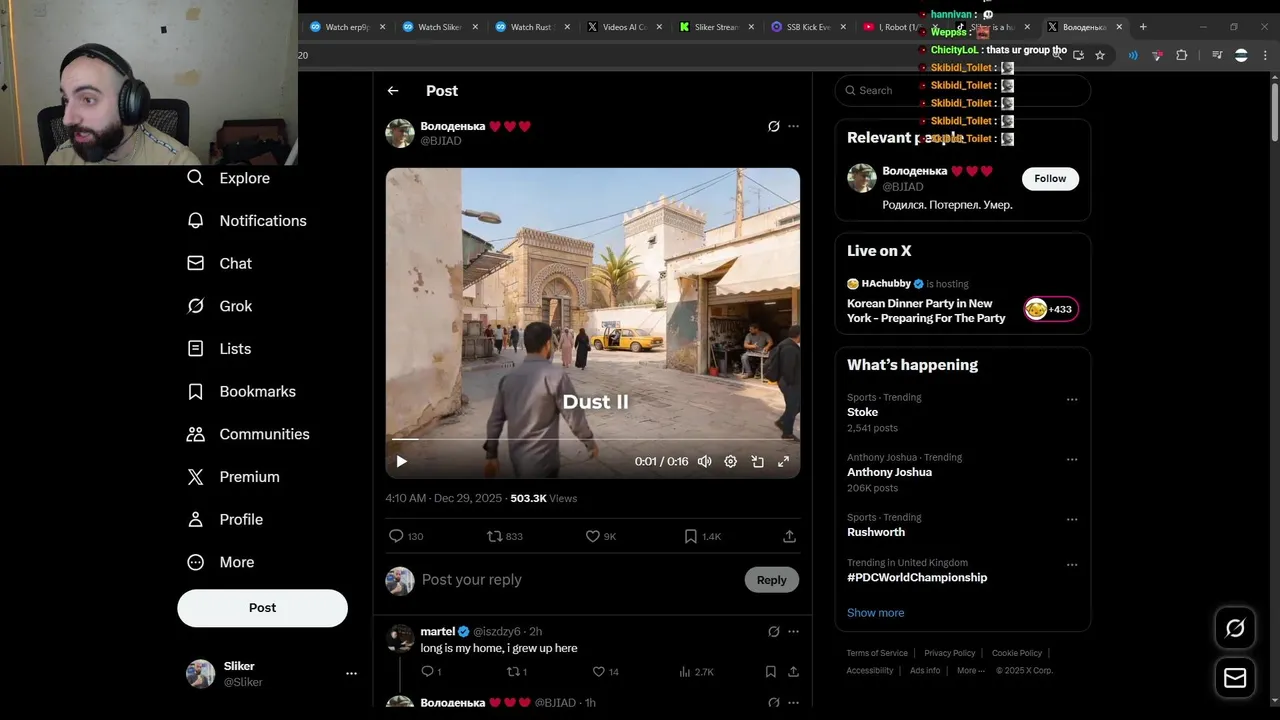1280x720 pixels.
Task: Open options for Anthony Joshua trend
Action: 1072,460
